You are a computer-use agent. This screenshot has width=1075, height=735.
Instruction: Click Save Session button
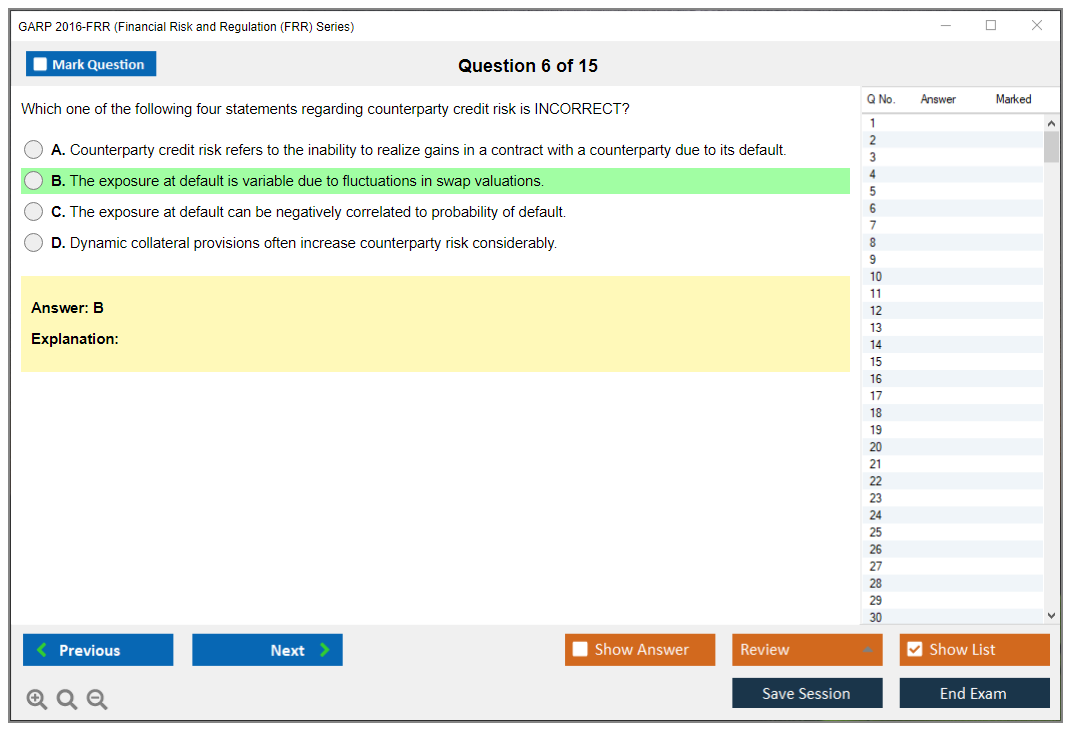click(x=806, y=694)
